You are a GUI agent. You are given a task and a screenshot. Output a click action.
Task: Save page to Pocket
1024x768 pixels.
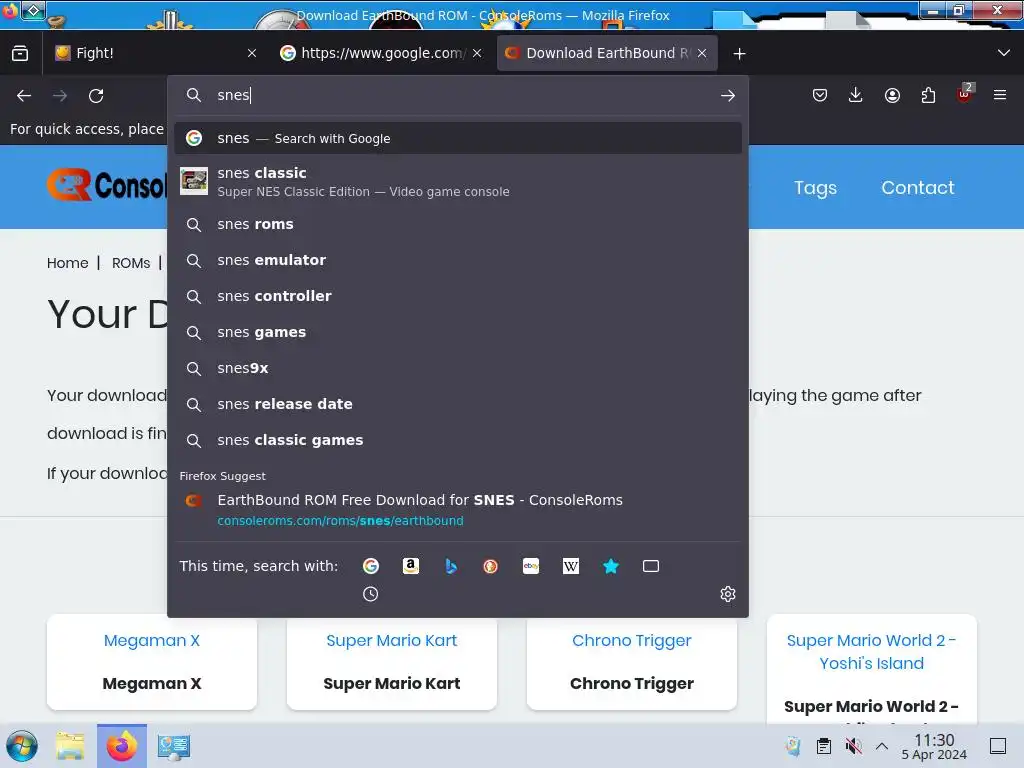[820, 95]
